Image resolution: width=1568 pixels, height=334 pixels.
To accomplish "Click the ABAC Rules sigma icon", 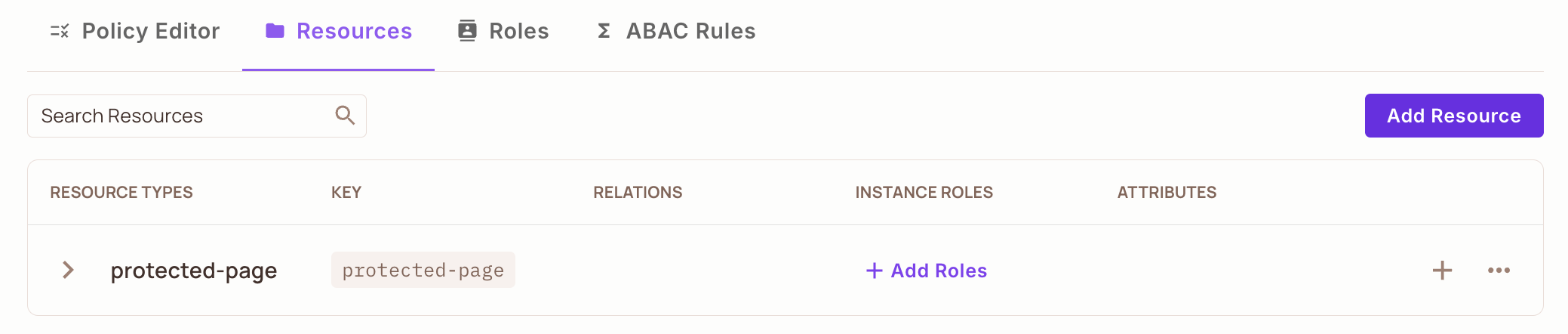I will click(604, 31).
